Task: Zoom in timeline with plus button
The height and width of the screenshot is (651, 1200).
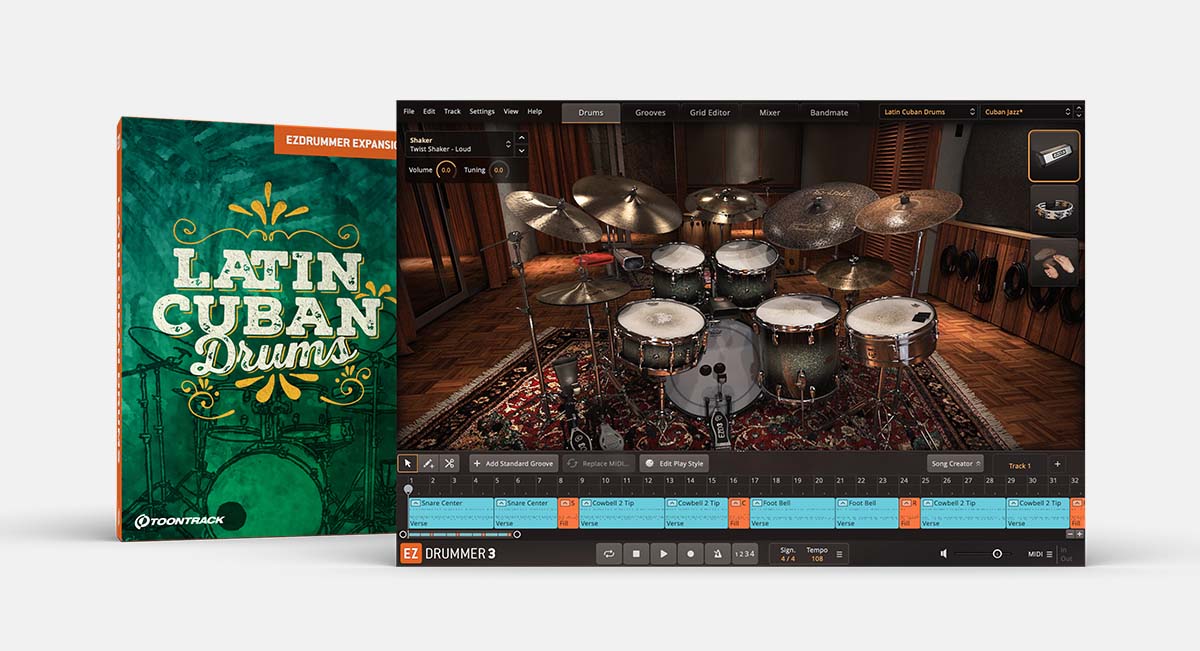Action: [1079, 534]
